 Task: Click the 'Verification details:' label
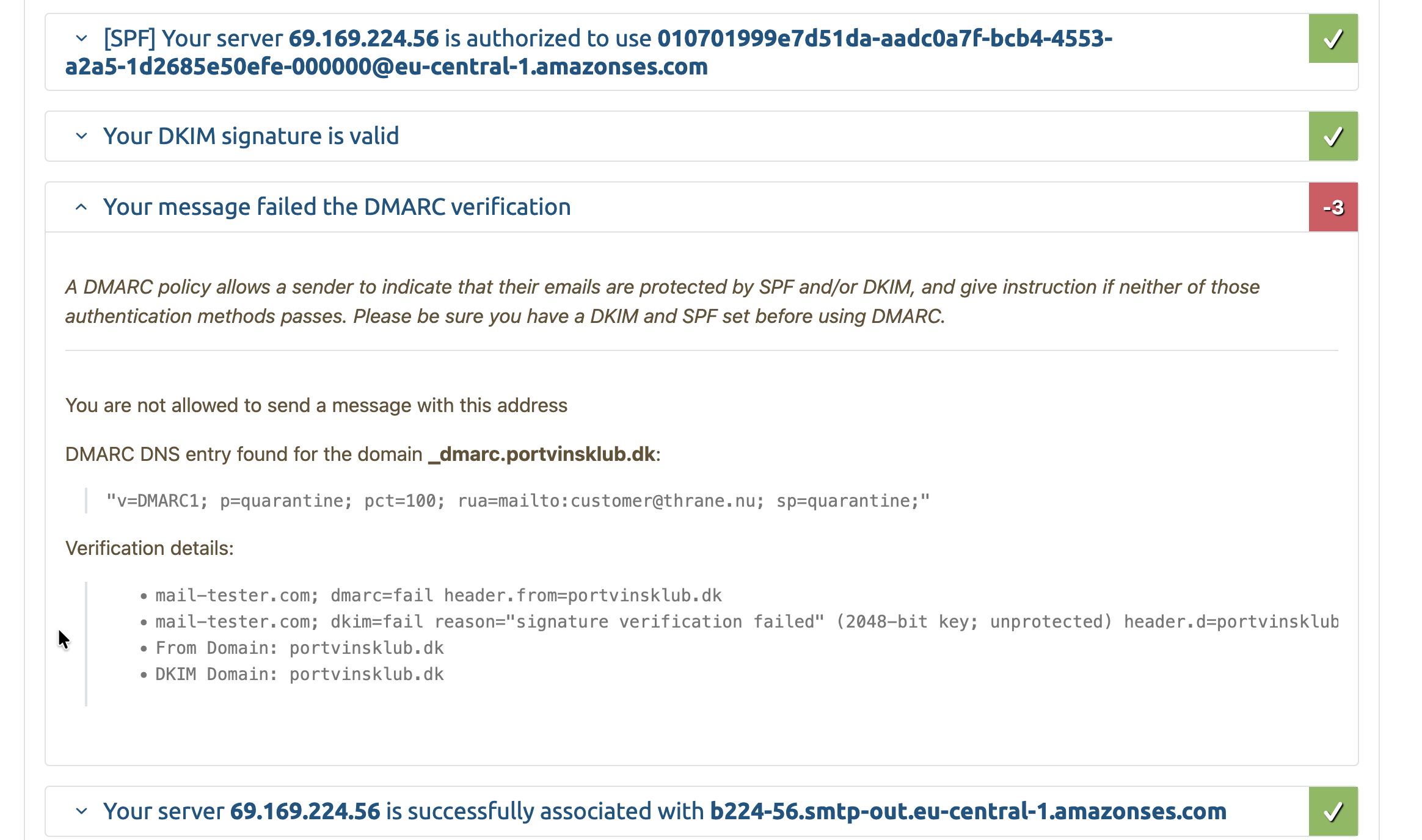click(x=150, y=548)
